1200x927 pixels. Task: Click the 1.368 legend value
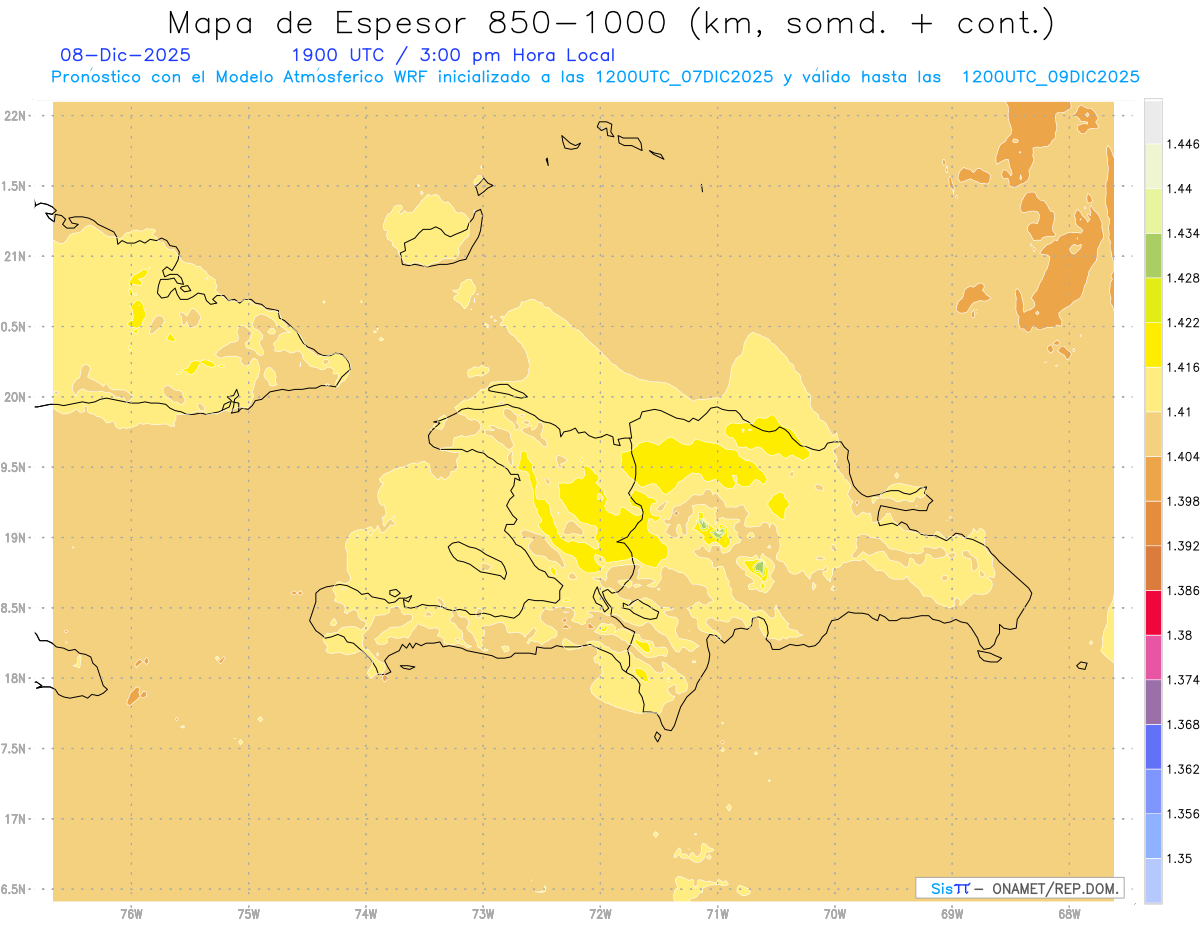coord(1183,724)
